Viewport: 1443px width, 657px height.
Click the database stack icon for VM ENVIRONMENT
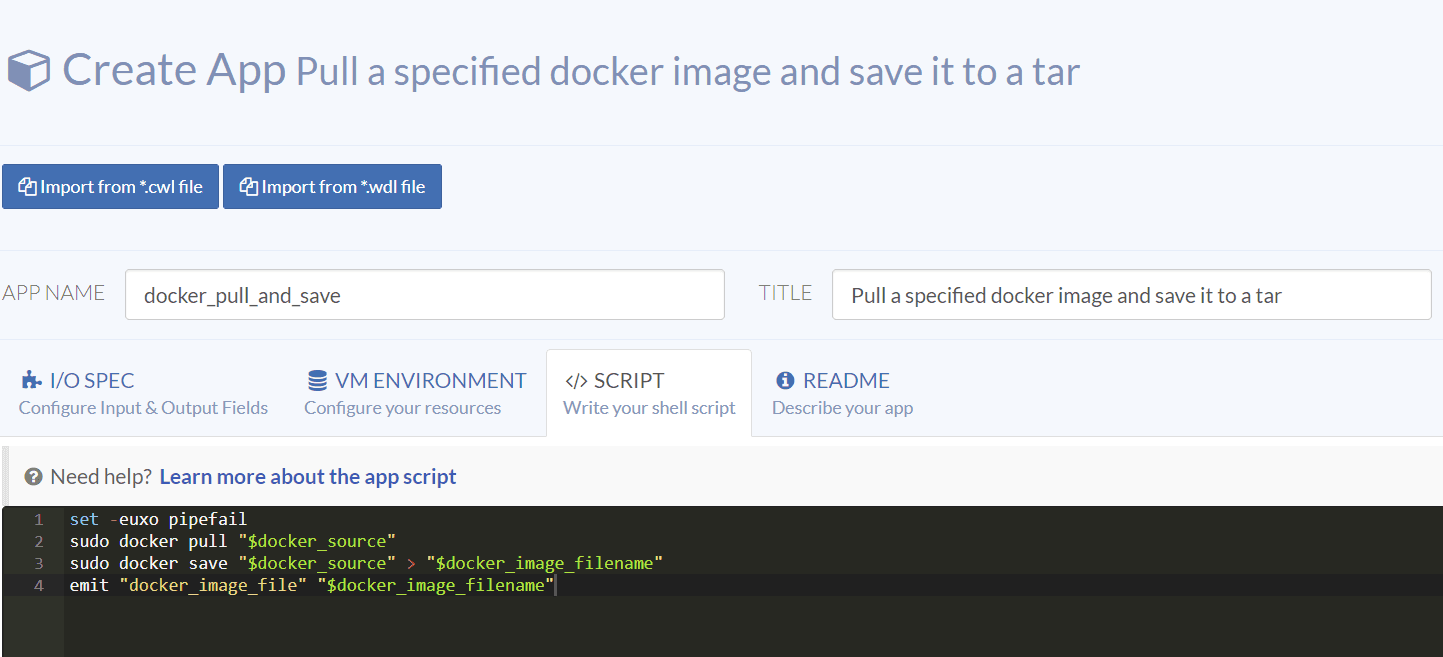(317, 381)
